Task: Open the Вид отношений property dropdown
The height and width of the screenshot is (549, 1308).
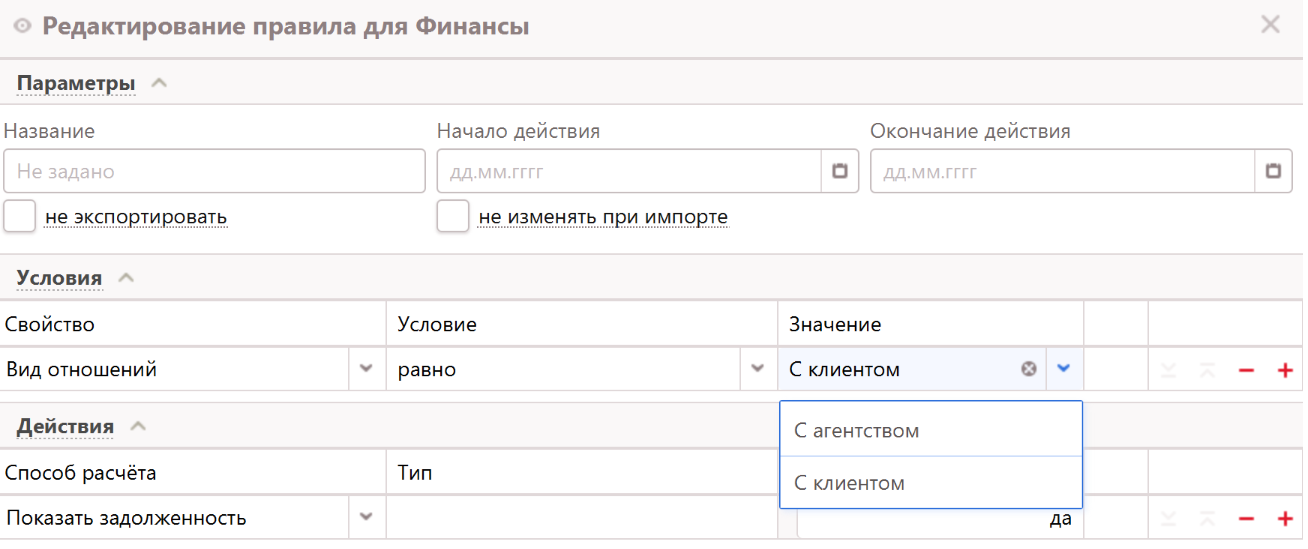Action: [x=366, y=369]
